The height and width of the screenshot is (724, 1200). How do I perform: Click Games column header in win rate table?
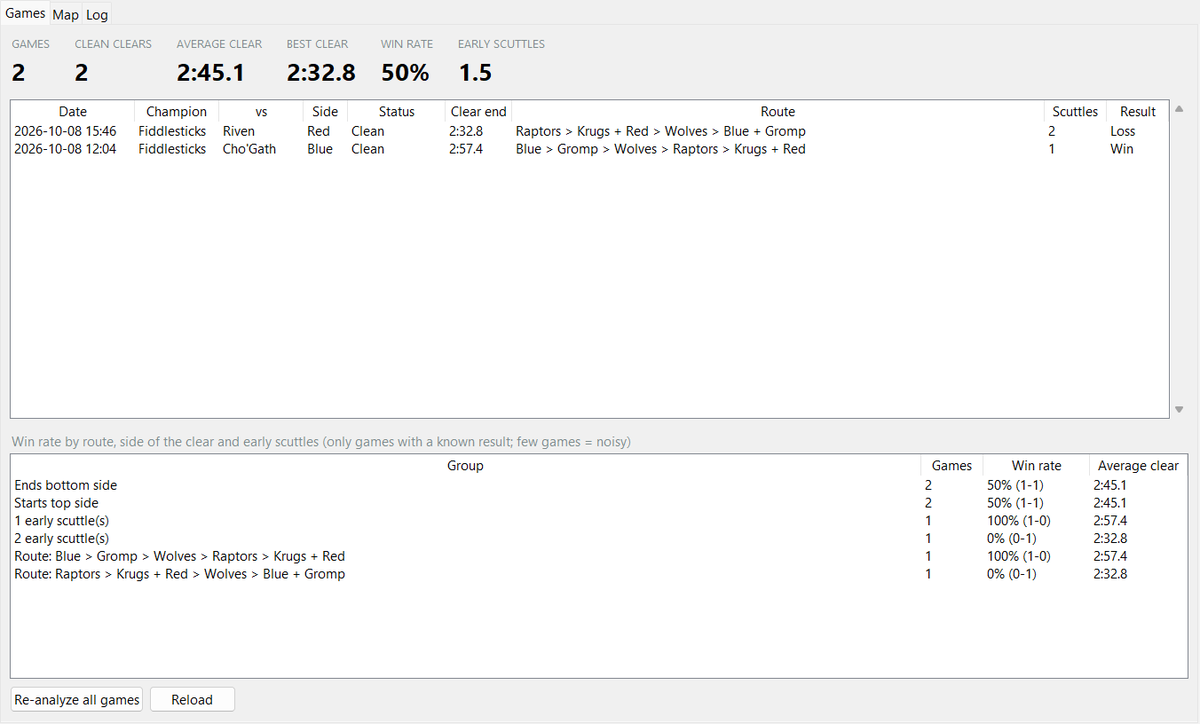tap(951, 466)
